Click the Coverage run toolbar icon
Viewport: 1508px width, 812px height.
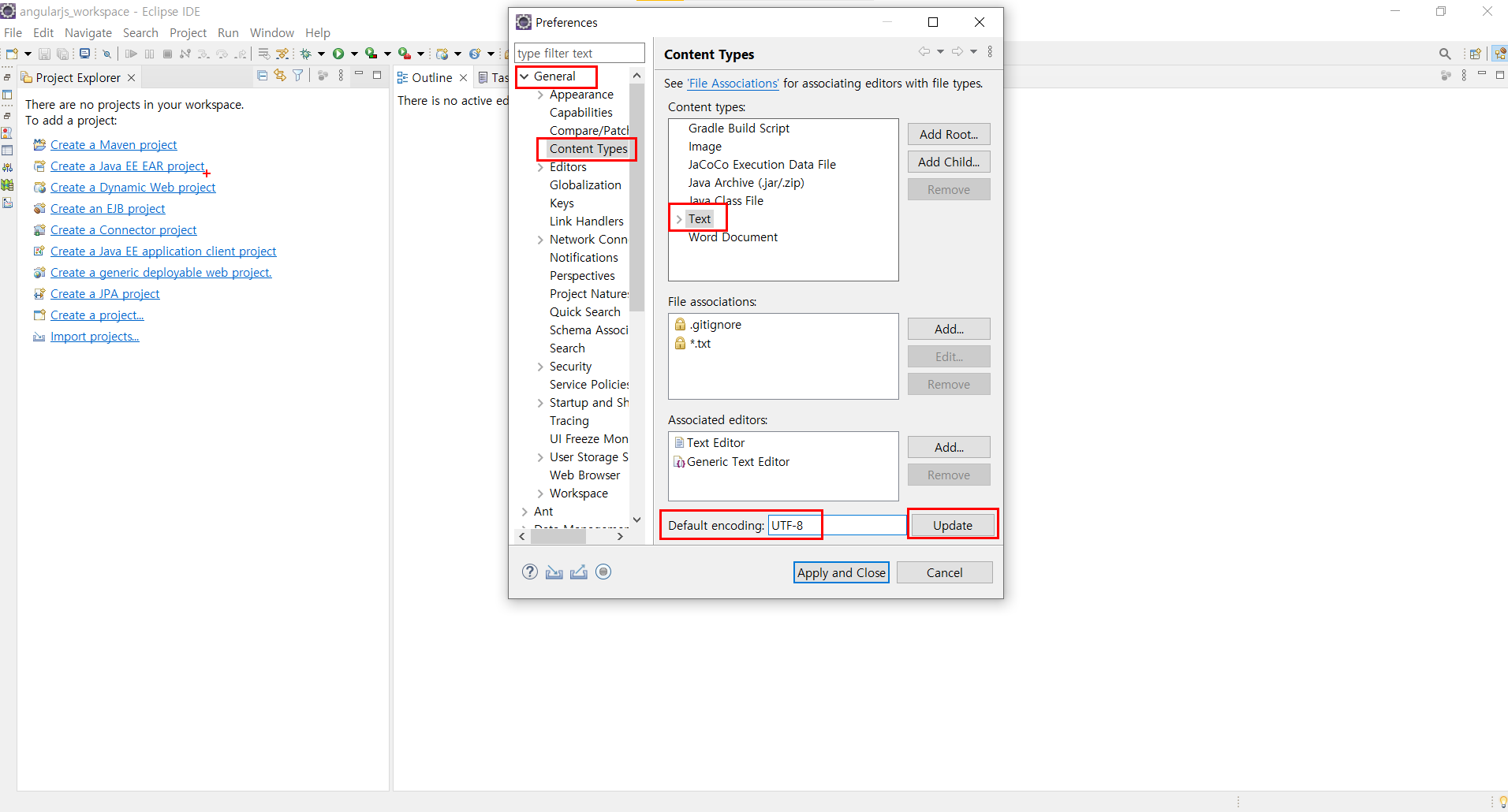371,54
